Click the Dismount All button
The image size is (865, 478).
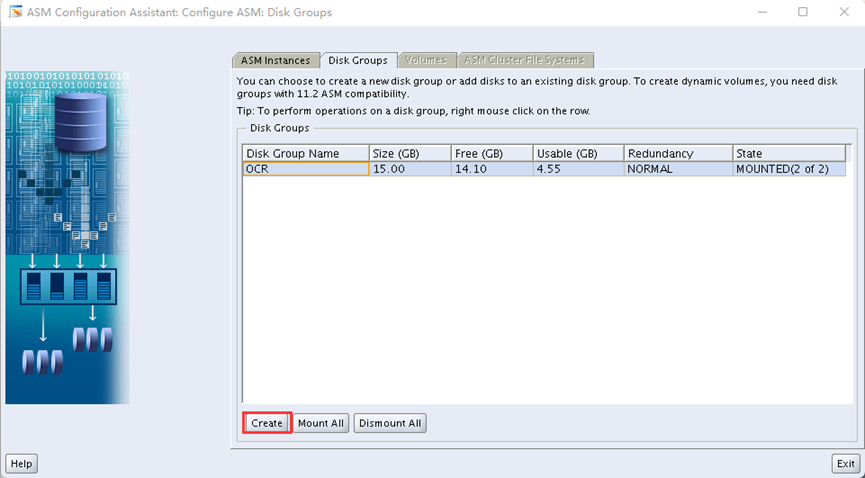click(390, 423)
